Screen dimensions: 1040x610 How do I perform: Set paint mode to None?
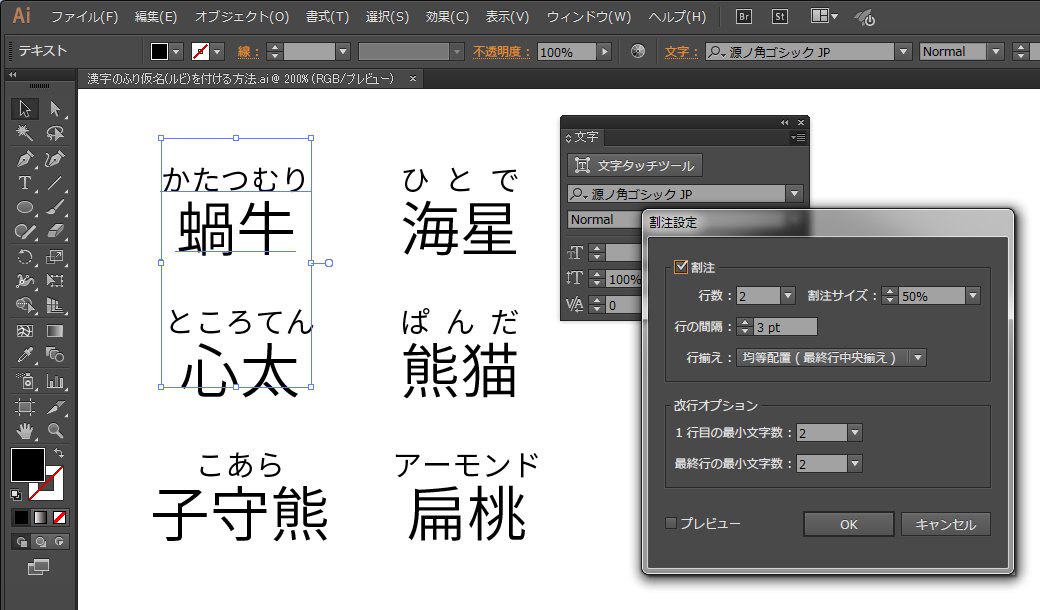tap(60, 518)
